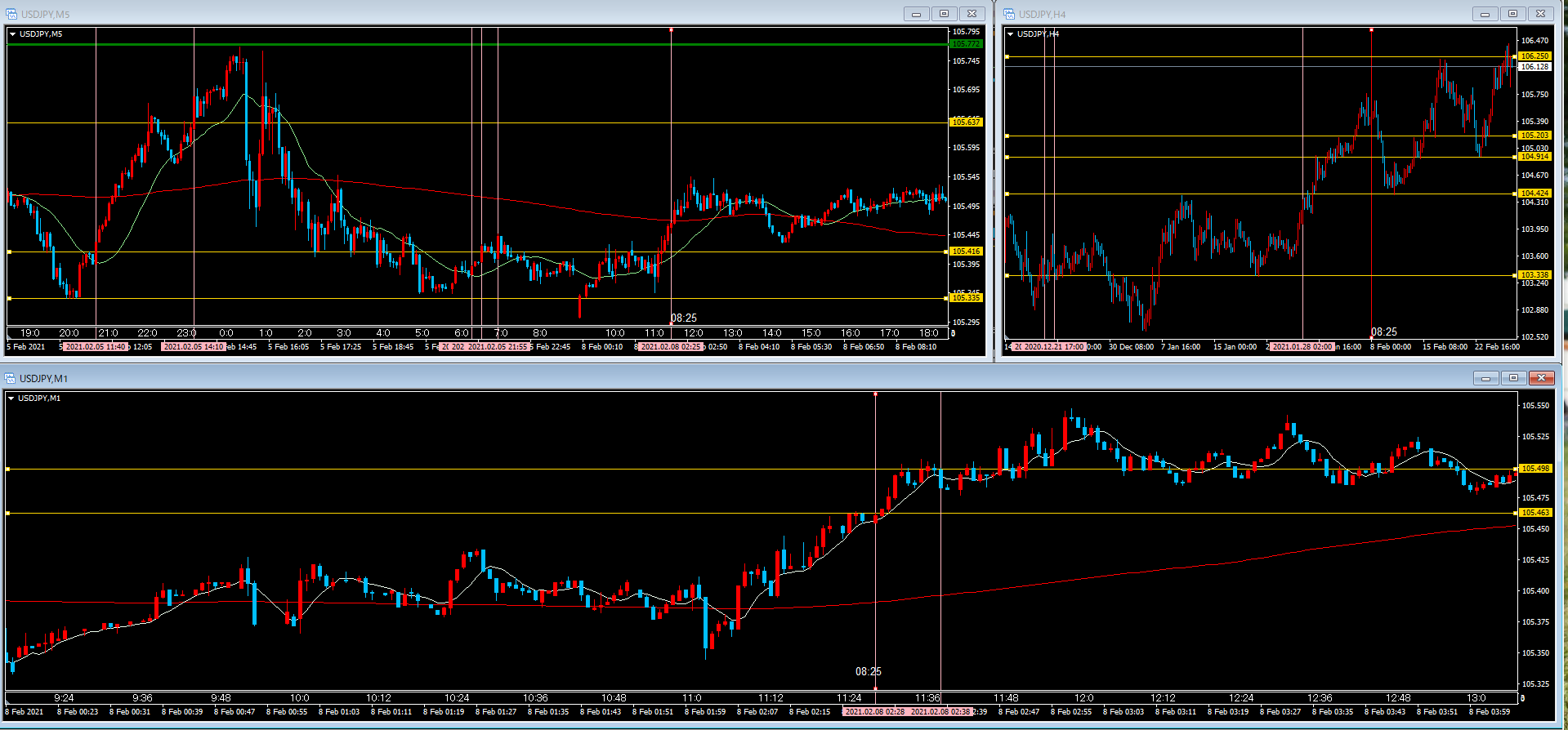Minimize the USDJPY,H4 chart window
Screen dimensions: 1568x730
point(1485,14)
